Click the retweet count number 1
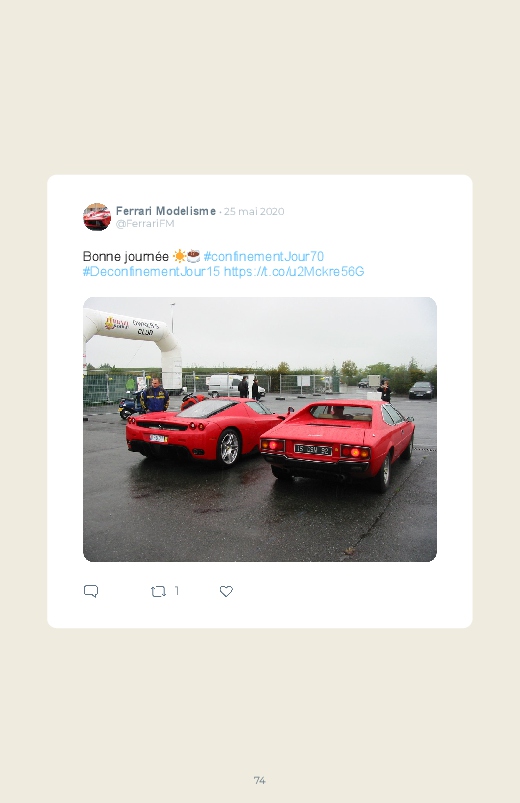520x803 pixels. click(177, 591)
